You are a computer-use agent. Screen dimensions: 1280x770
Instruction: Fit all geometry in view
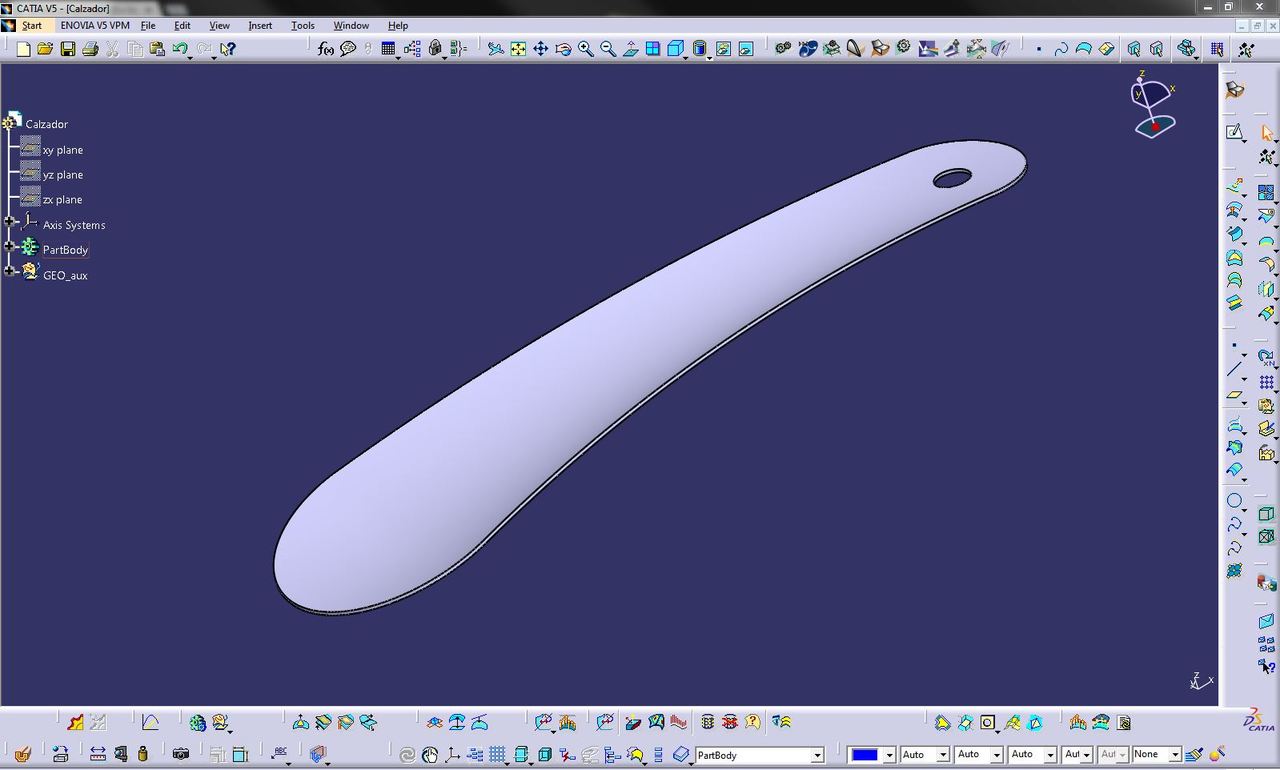(518, 48)
